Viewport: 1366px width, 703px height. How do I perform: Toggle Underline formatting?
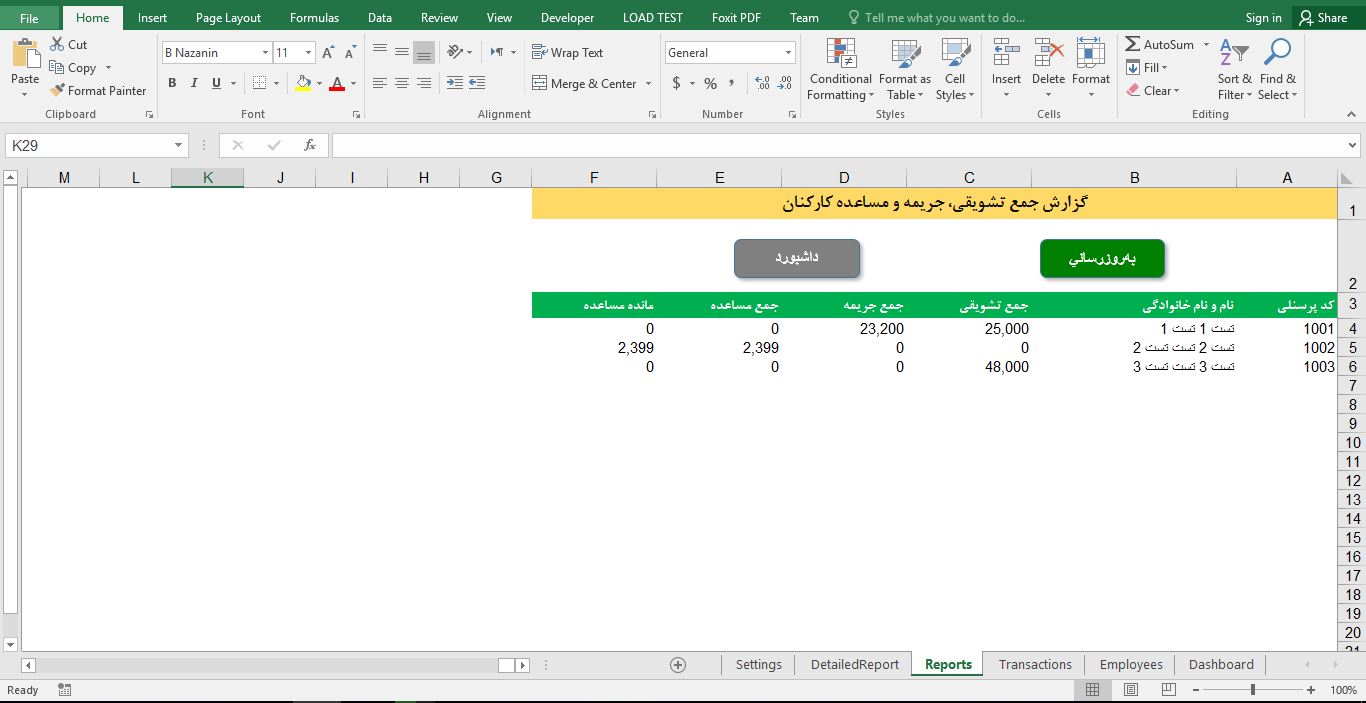(216, 83)
